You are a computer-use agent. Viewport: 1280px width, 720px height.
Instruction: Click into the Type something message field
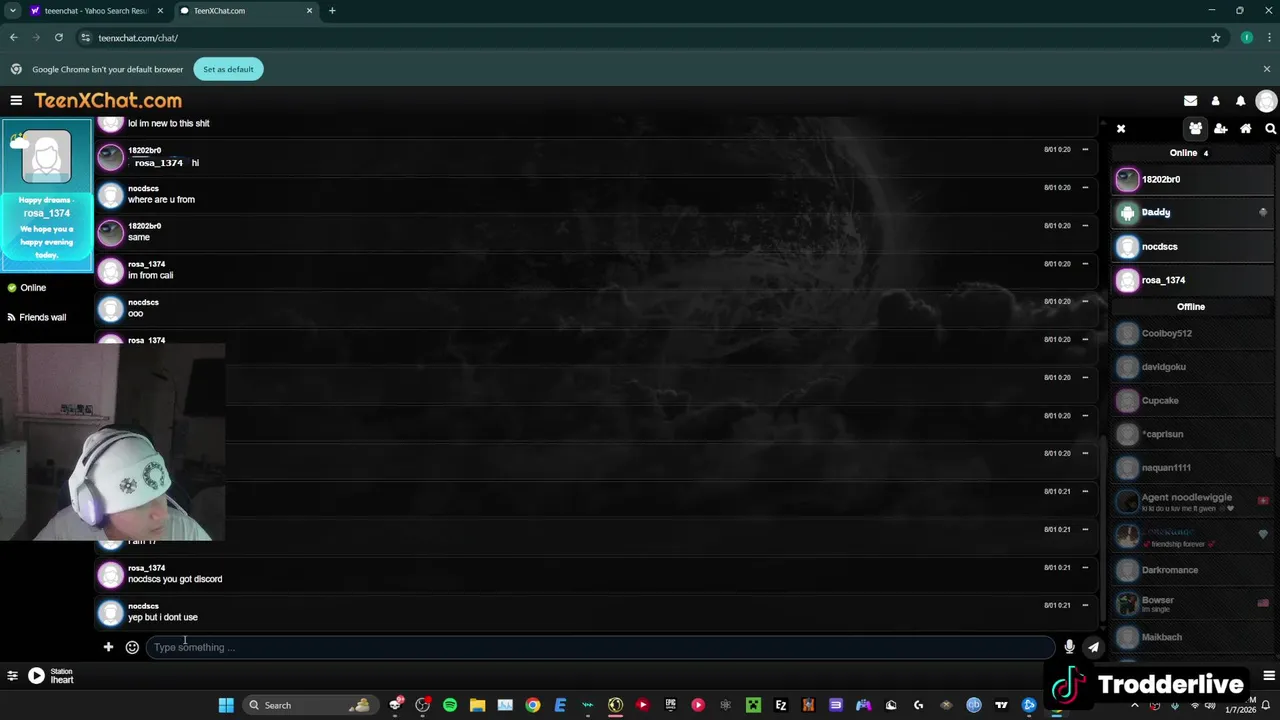tap(600, 647)
